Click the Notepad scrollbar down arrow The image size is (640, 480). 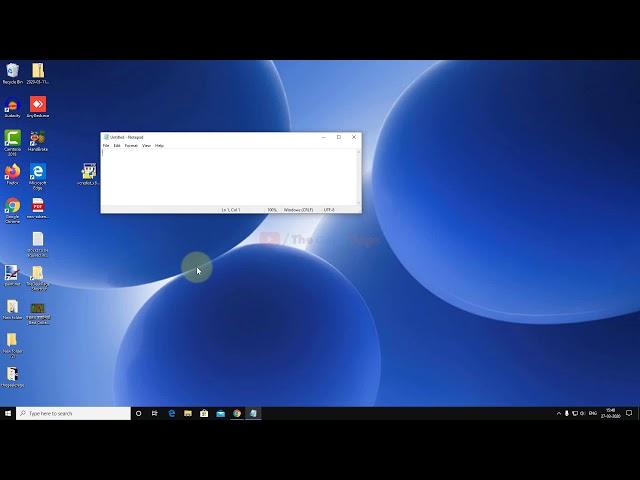(x=359, y=203)
